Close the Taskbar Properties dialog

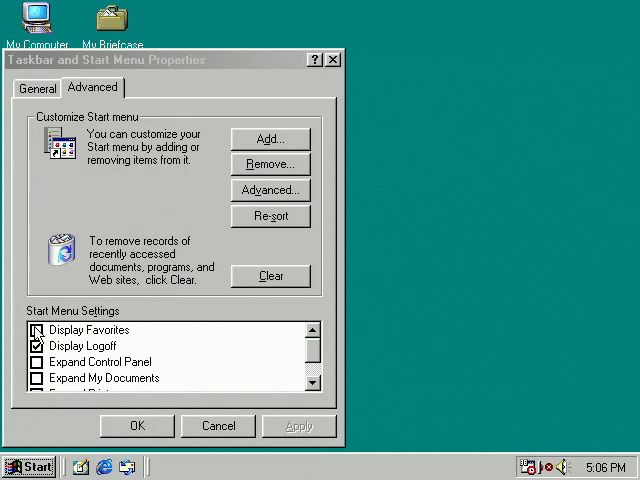pyautogui.click(x=333, y=60)
